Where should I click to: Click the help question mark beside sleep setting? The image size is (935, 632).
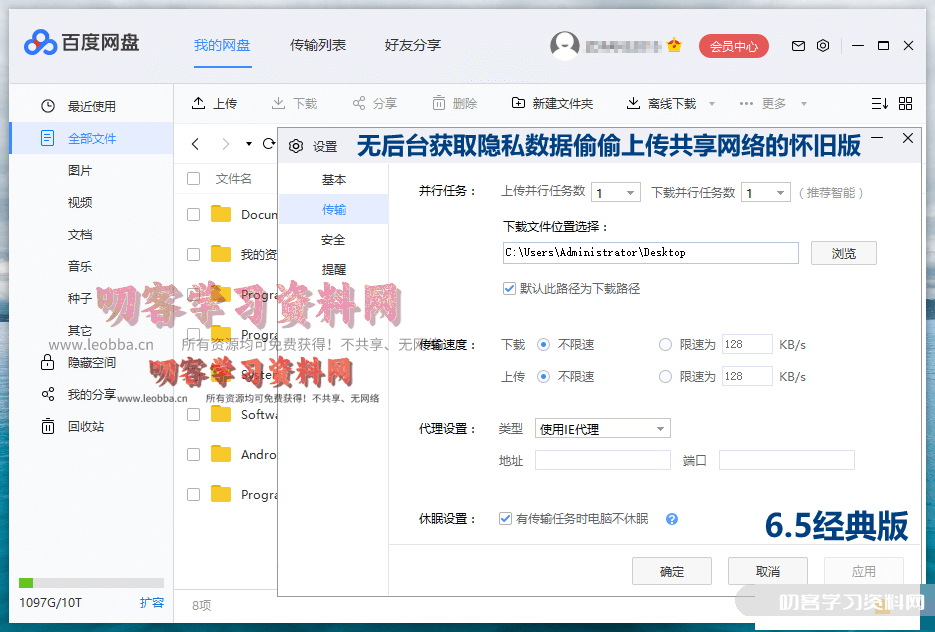pyautogui.click(x=672, y=519)
